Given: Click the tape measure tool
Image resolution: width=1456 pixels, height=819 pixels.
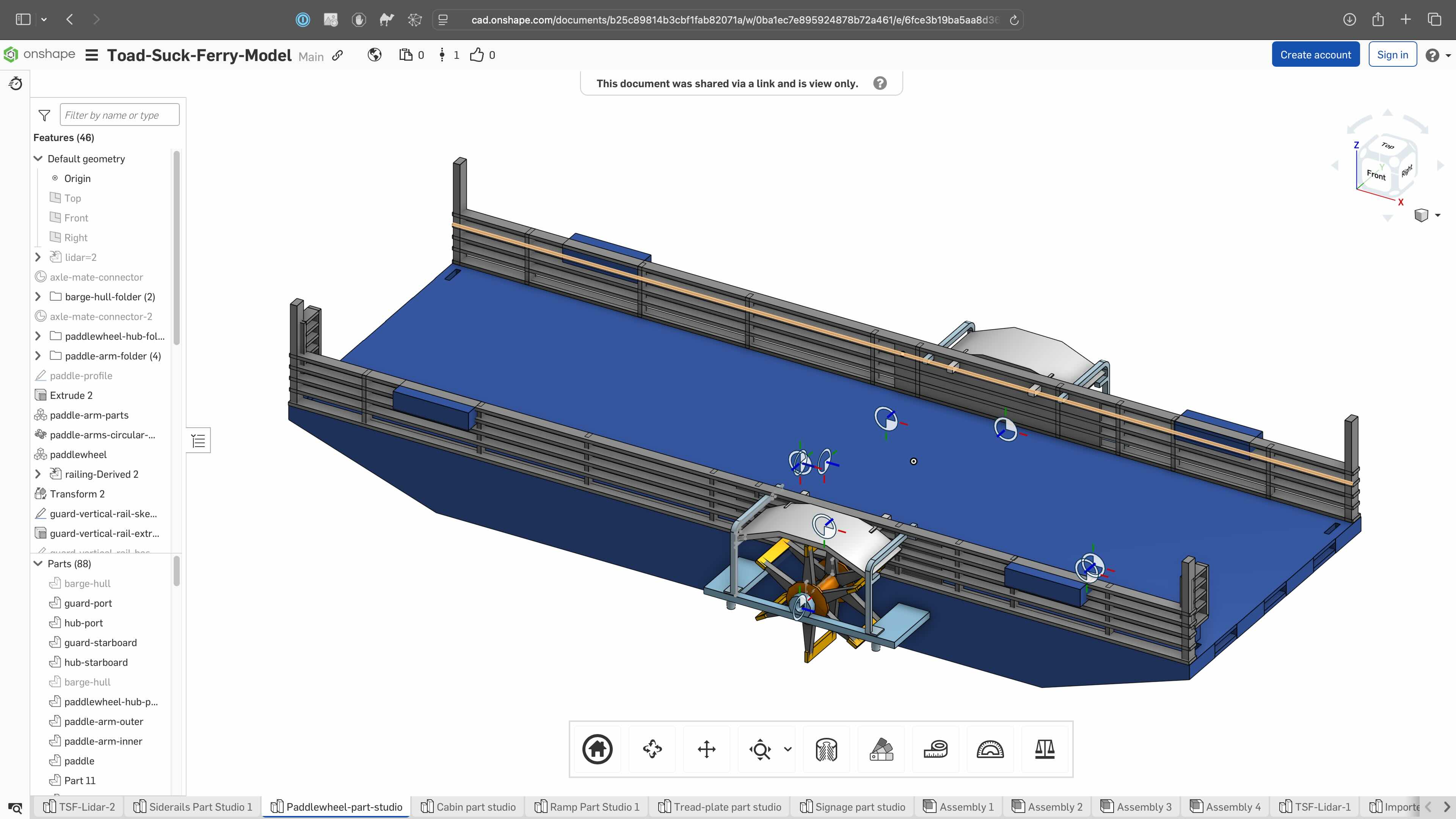Looking at the screenshot, I should (935, 750).
